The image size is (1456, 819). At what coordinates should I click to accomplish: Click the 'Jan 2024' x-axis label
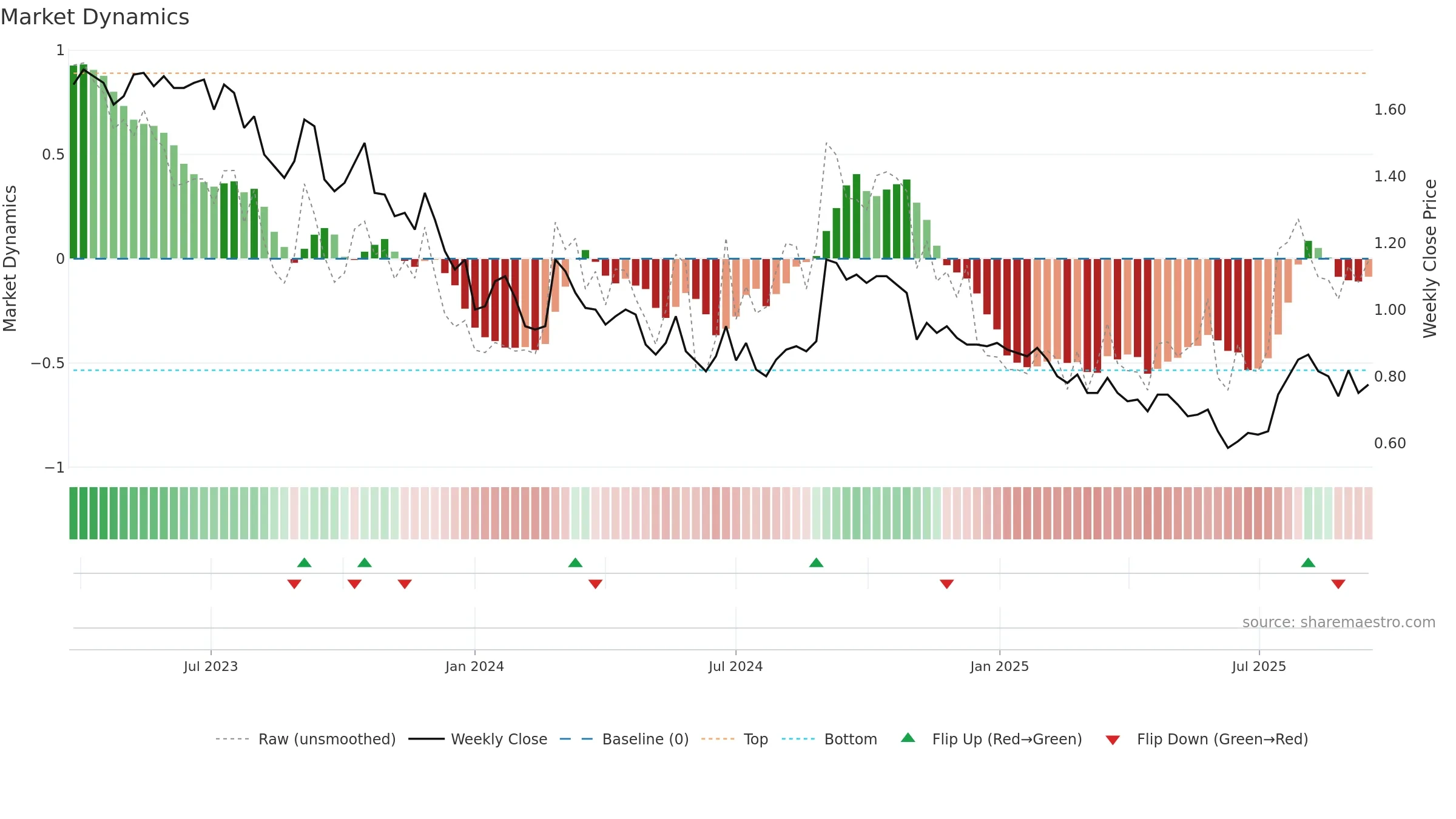474,666
